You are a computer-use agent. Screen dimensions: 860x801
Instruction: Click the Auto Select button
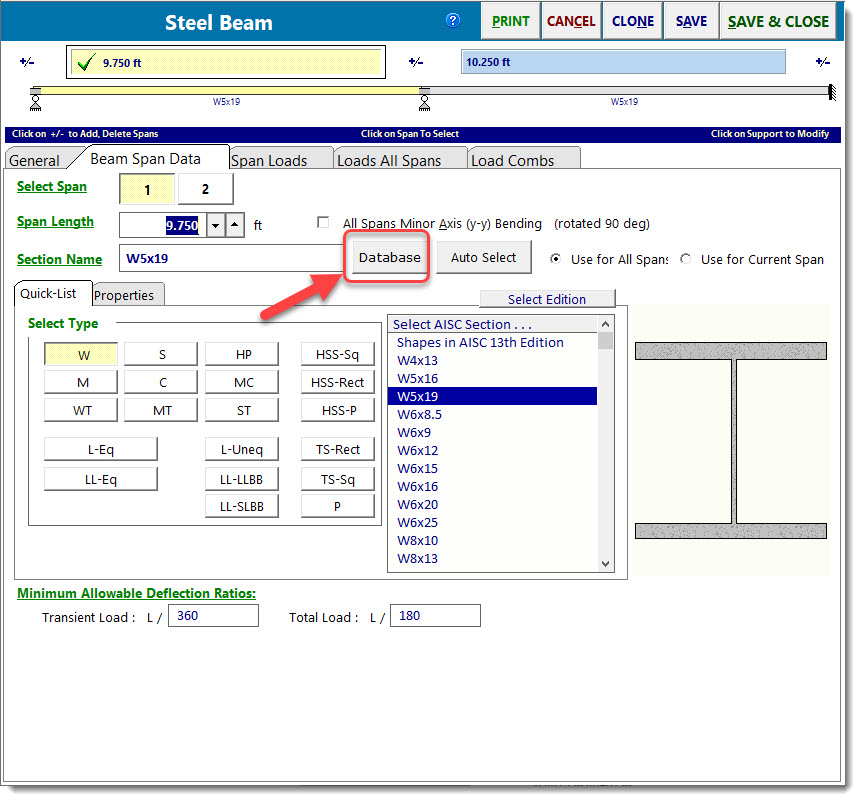(483, 257)
